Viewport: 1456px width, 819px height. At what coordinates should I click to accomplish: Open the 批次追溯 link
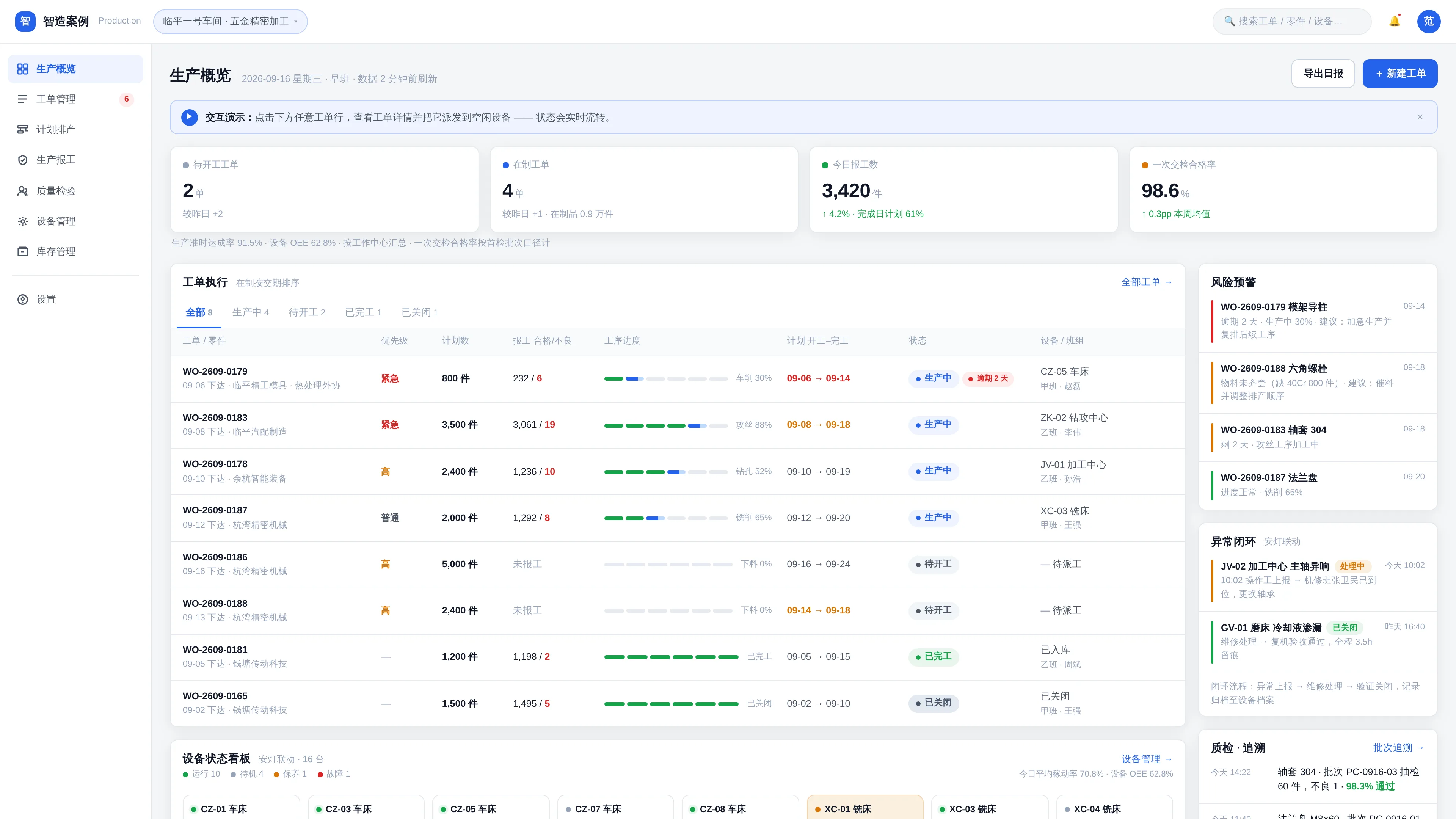1399,748
